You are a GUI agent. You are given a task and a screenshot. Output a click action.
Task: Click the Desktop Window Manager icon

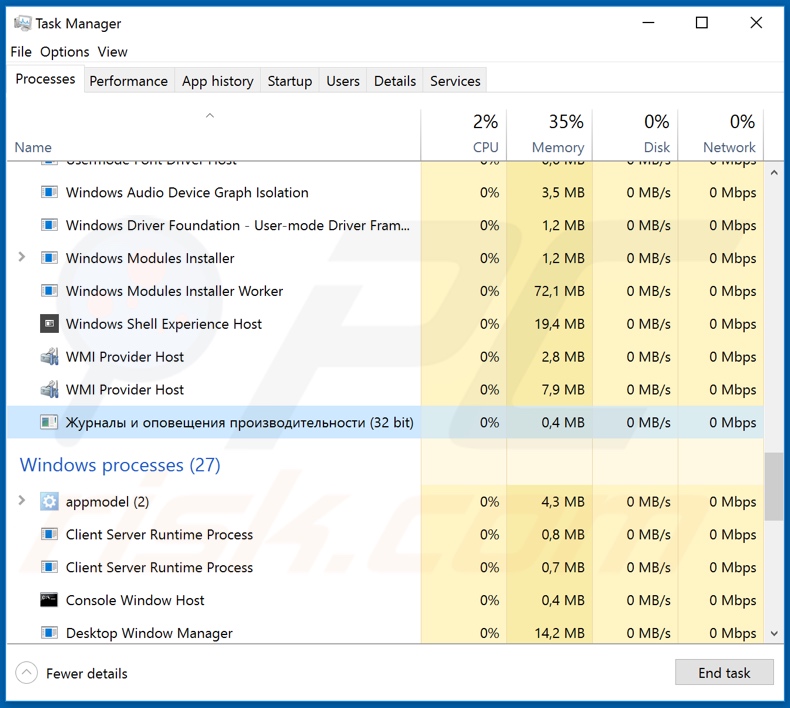49,633
